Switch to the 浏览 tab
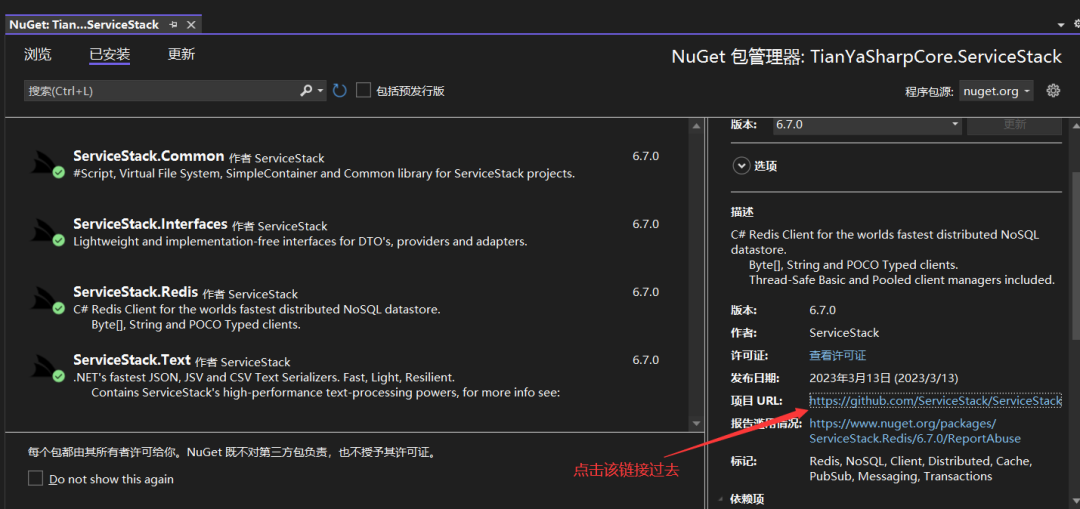This screenshot has height=509, width=1080. [x=38, y=54]
